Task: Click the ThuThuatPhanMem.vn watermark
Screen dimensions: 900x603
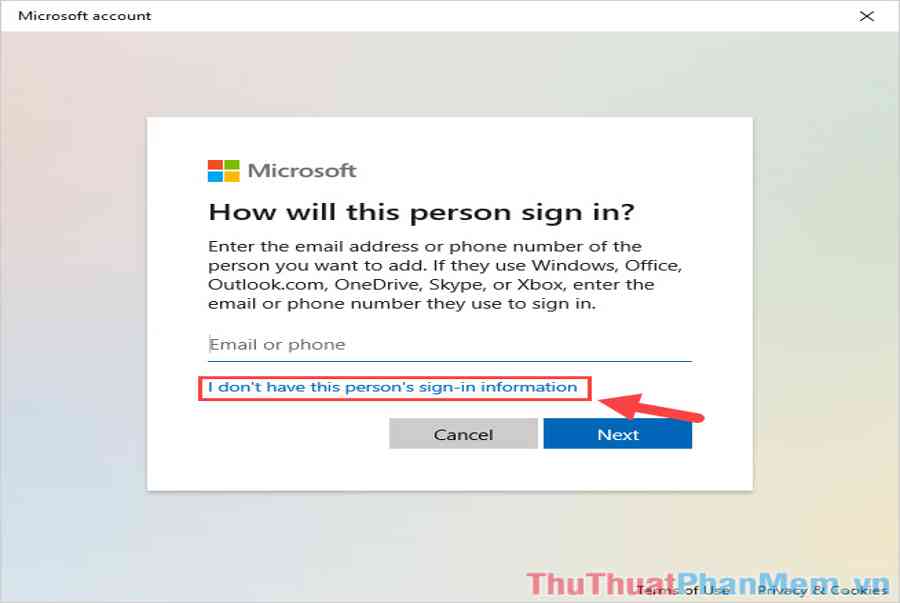Action: pyautogui.click(x=707, y=584)
